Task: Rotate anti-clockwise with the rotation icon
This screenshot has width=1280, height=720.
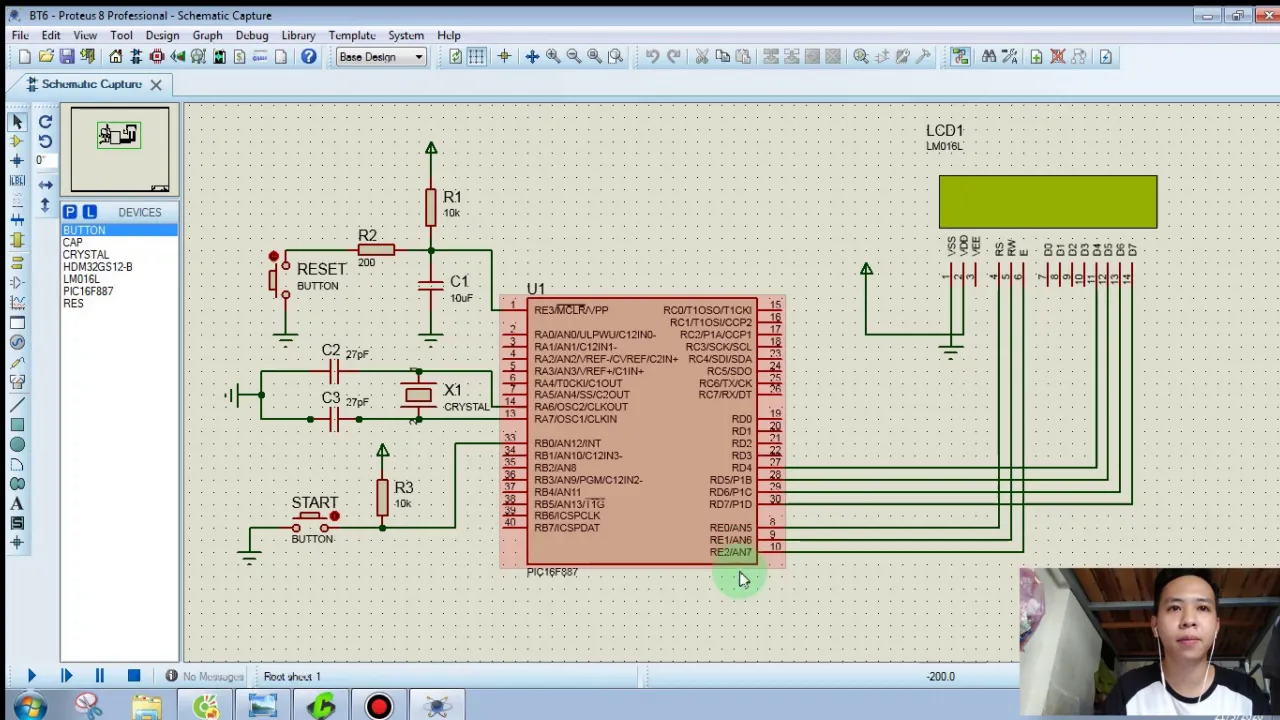Action: pos(45,141)
